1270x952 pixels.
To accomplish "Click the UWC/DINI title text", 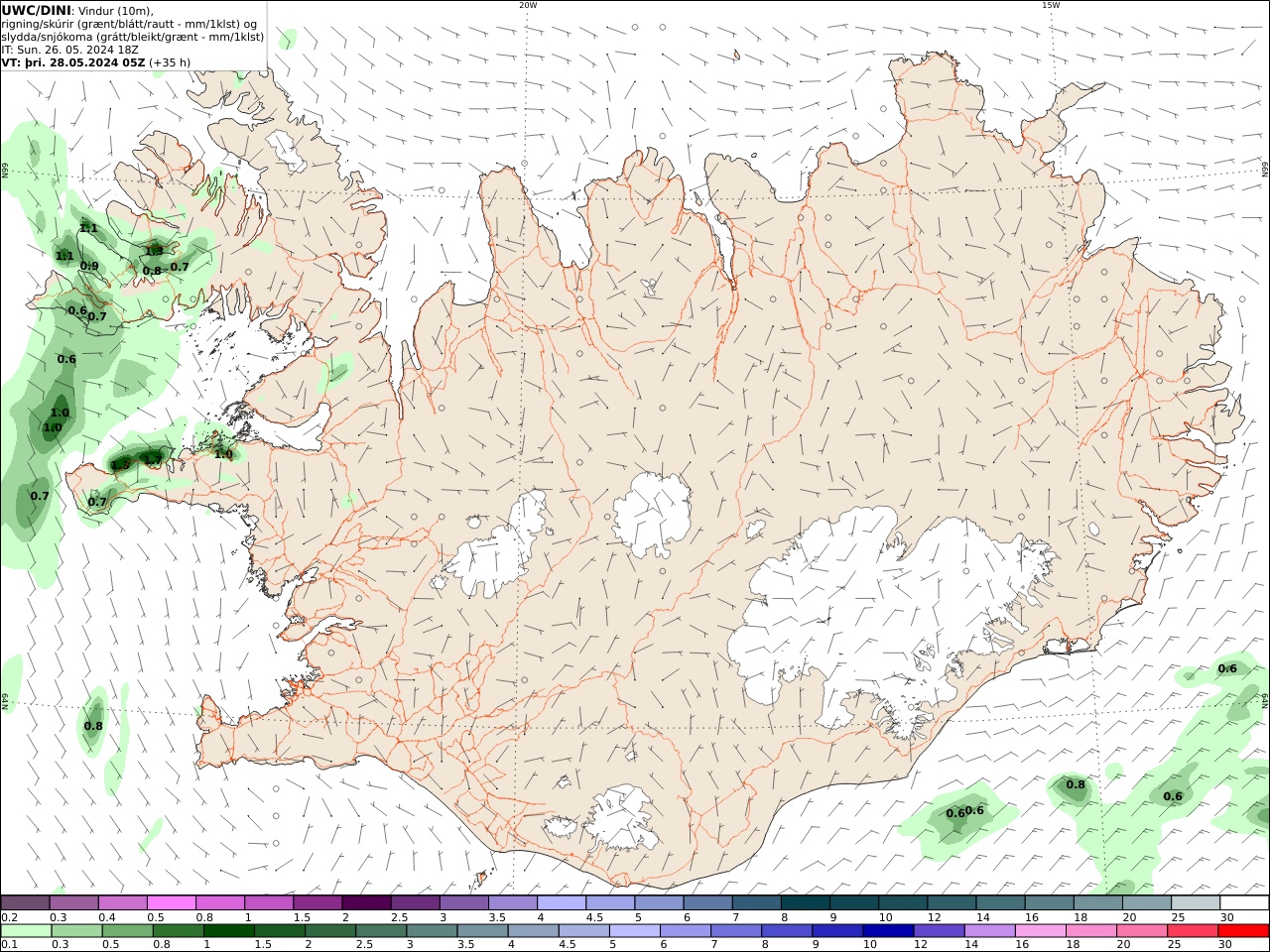I will pos(37,10).
